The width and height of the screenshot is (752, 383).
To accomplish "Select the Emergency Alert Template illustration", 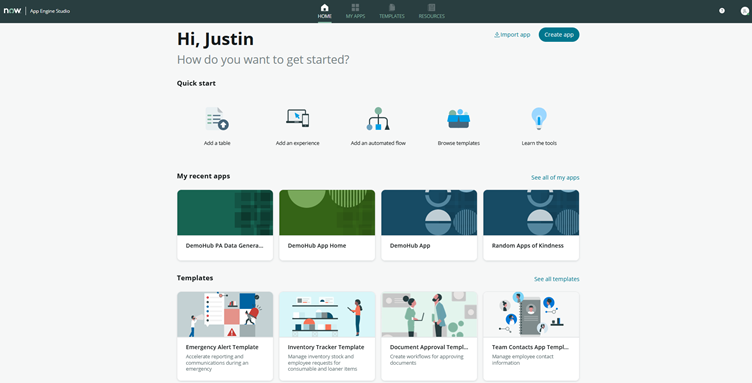I will (x=225, y=314).
